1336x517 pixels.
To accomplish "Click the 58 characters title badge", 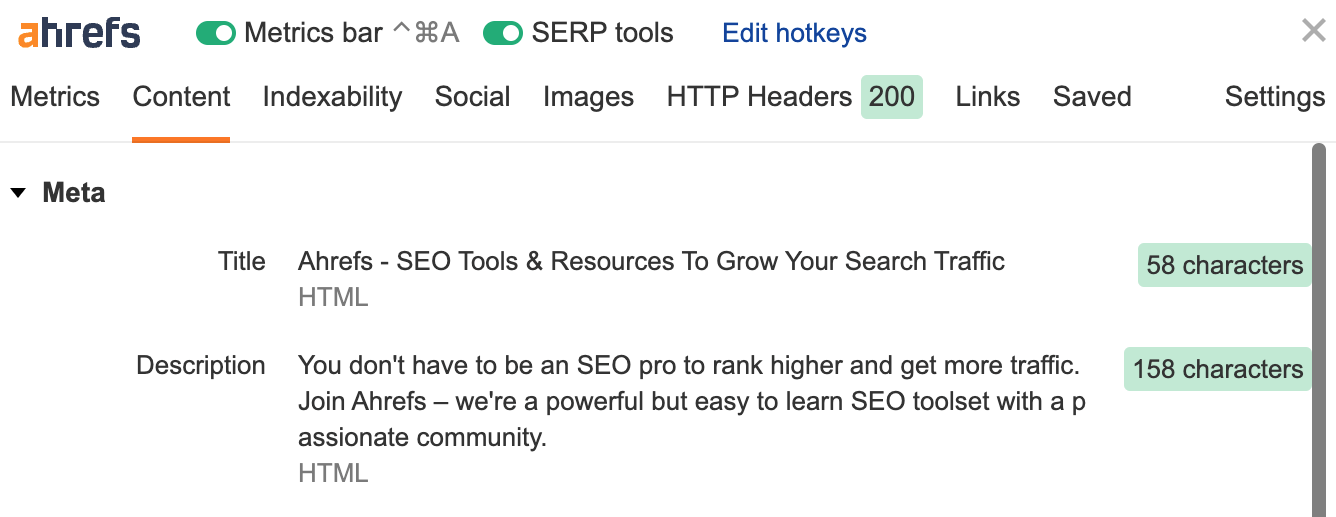I will click(x=1224, y=266).
